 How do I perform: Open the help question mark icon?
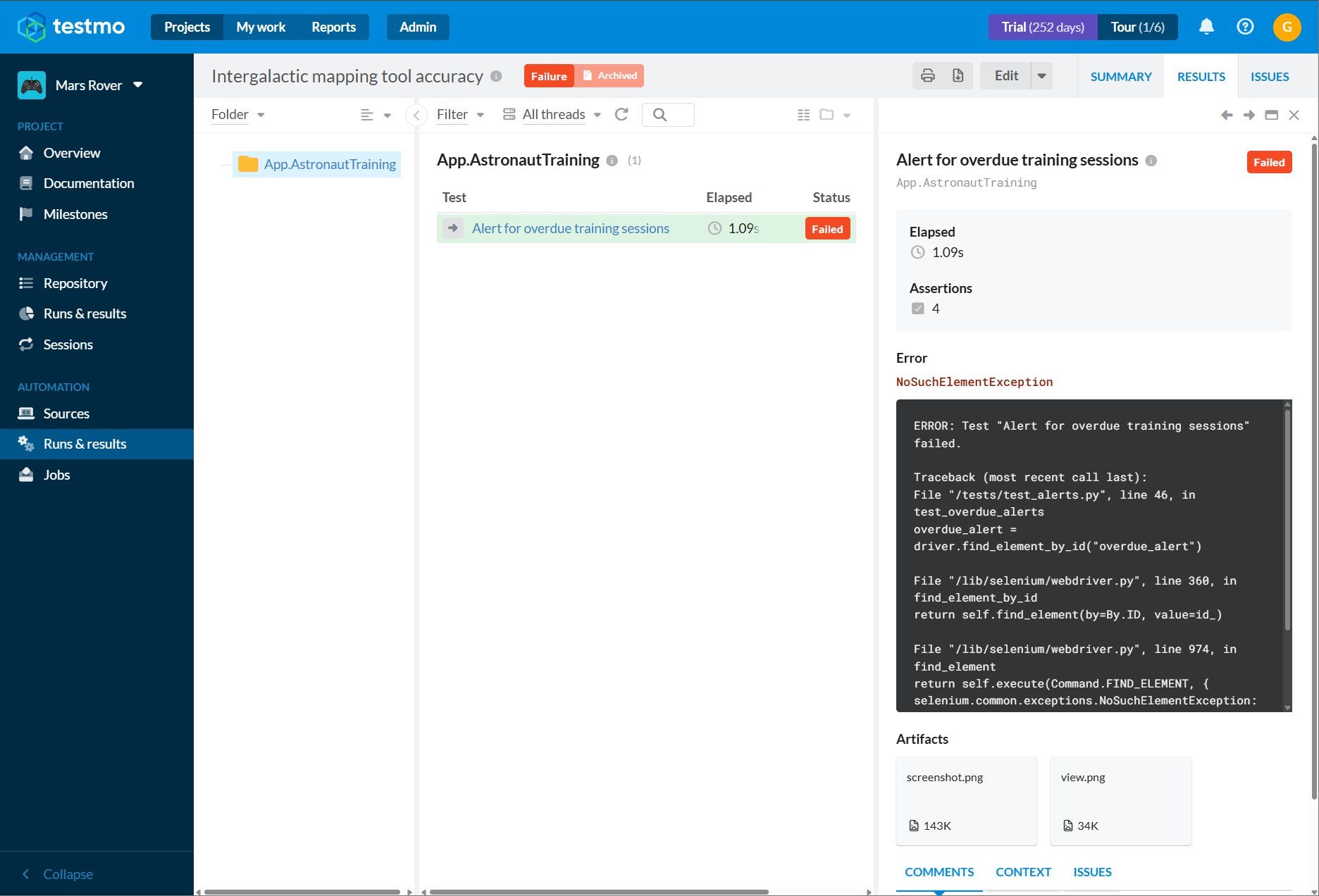(x=1245, y=27)
